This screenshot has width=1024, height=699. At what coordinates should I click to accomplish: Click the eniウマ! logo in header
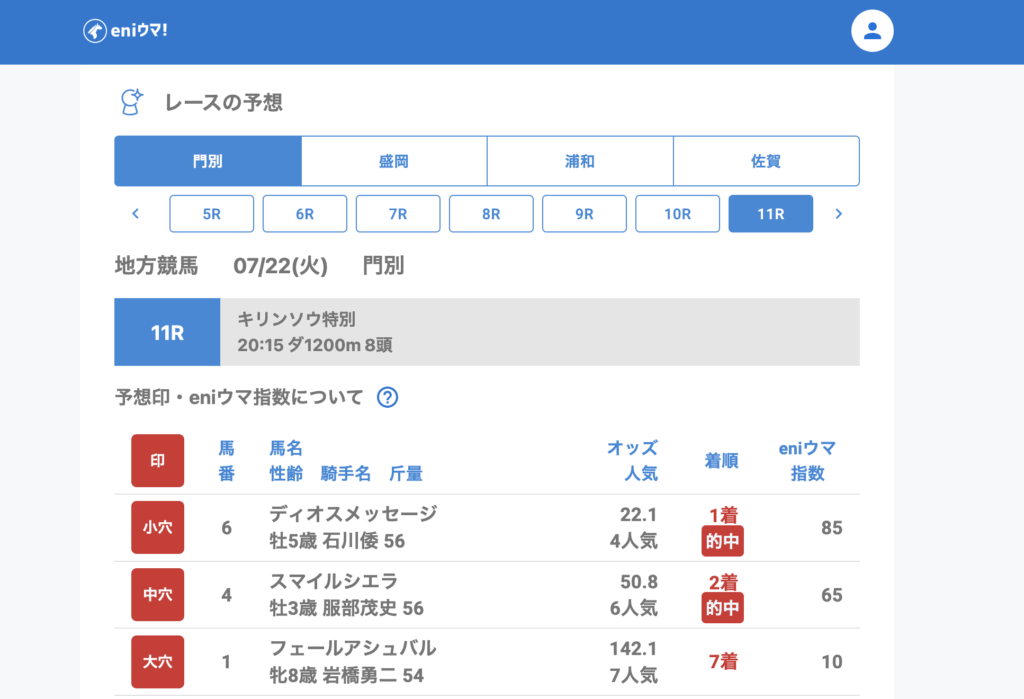pos(125,31)
